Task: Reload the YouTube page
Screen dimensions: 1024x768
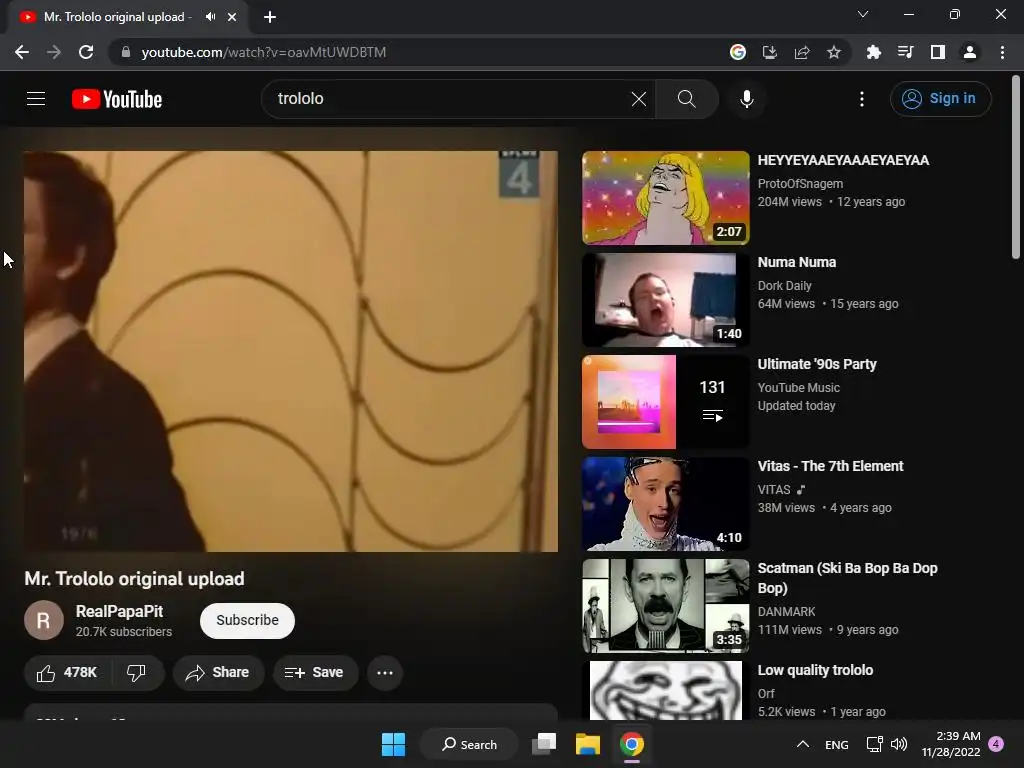Action: click(x=86, y=52)
